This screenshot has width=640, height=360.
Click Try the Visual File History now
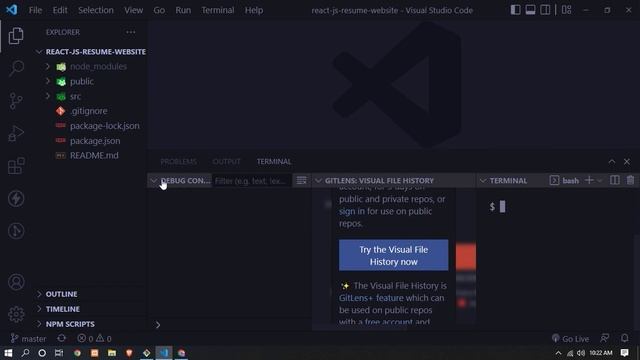pyautogui.click(x=393, y=255)
